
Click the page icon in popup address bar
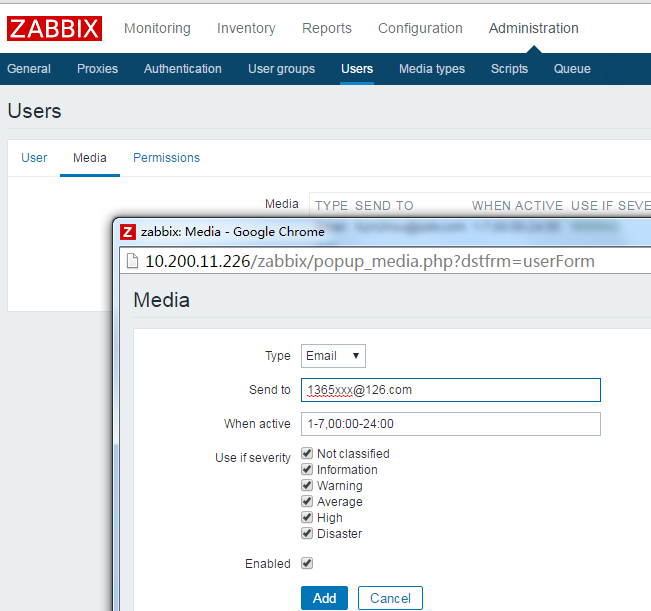click(x=132, y=261)
